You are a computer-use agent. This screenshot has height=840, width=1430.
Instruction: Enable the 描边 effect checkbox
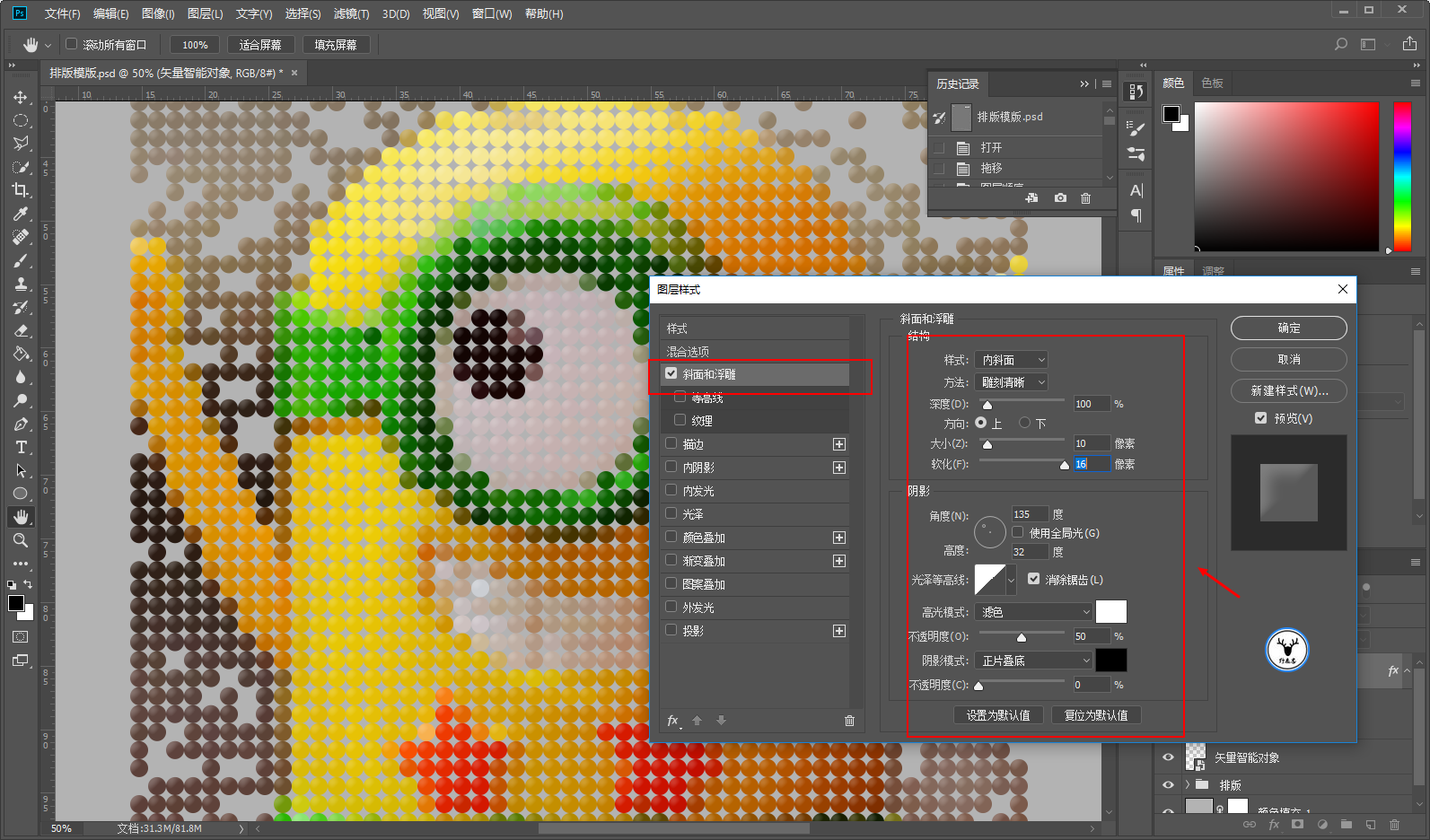pos(671,443)
